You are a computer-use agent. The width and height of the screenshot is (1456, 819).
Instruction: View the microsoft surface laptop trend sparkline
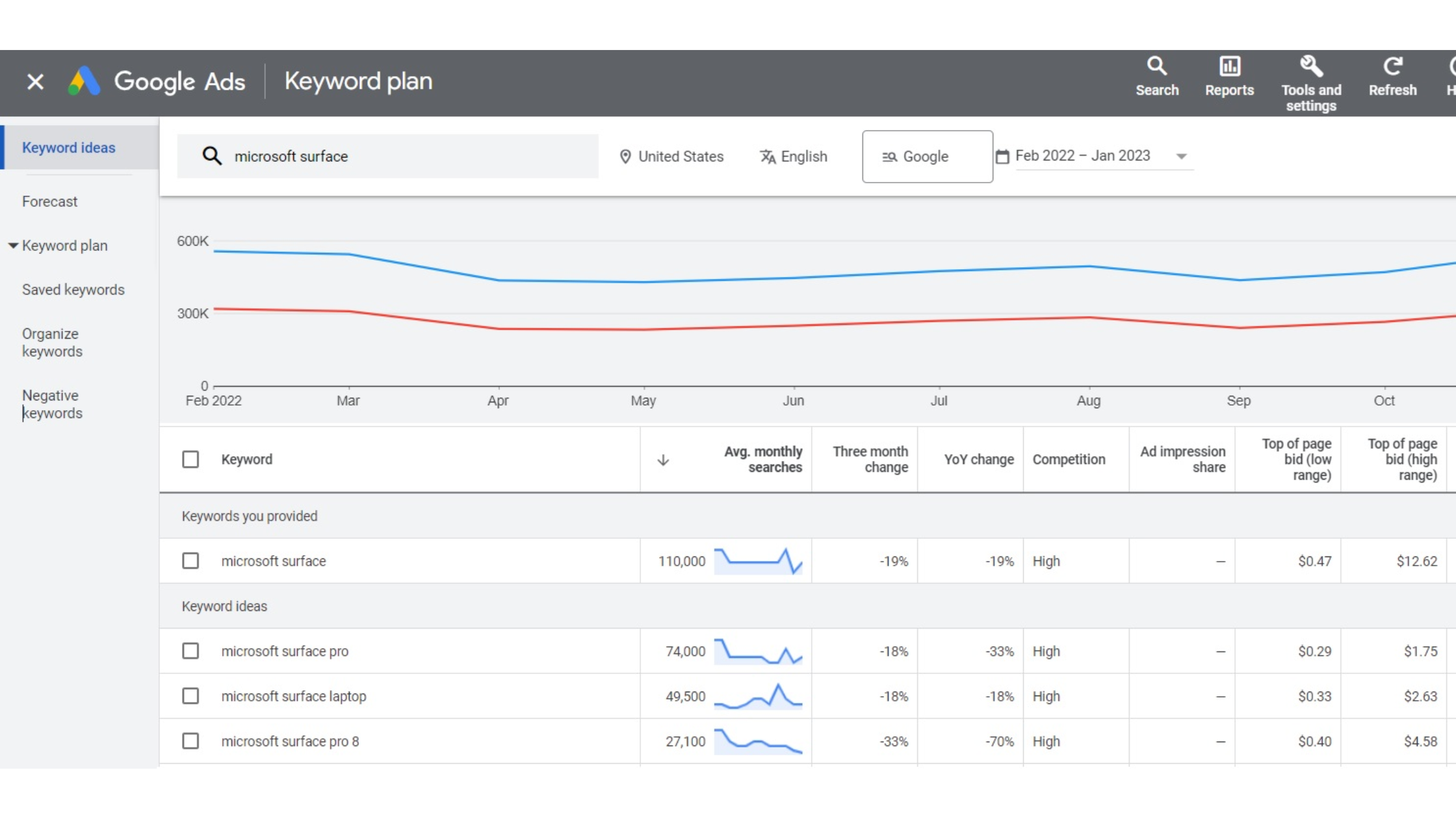(x=758, y=696)
